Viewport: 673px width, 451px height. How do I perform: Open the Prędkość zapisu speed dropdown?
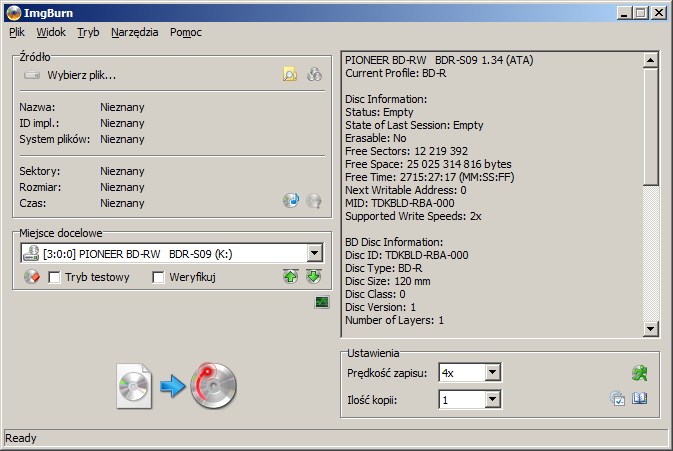[x=493, y=372]
